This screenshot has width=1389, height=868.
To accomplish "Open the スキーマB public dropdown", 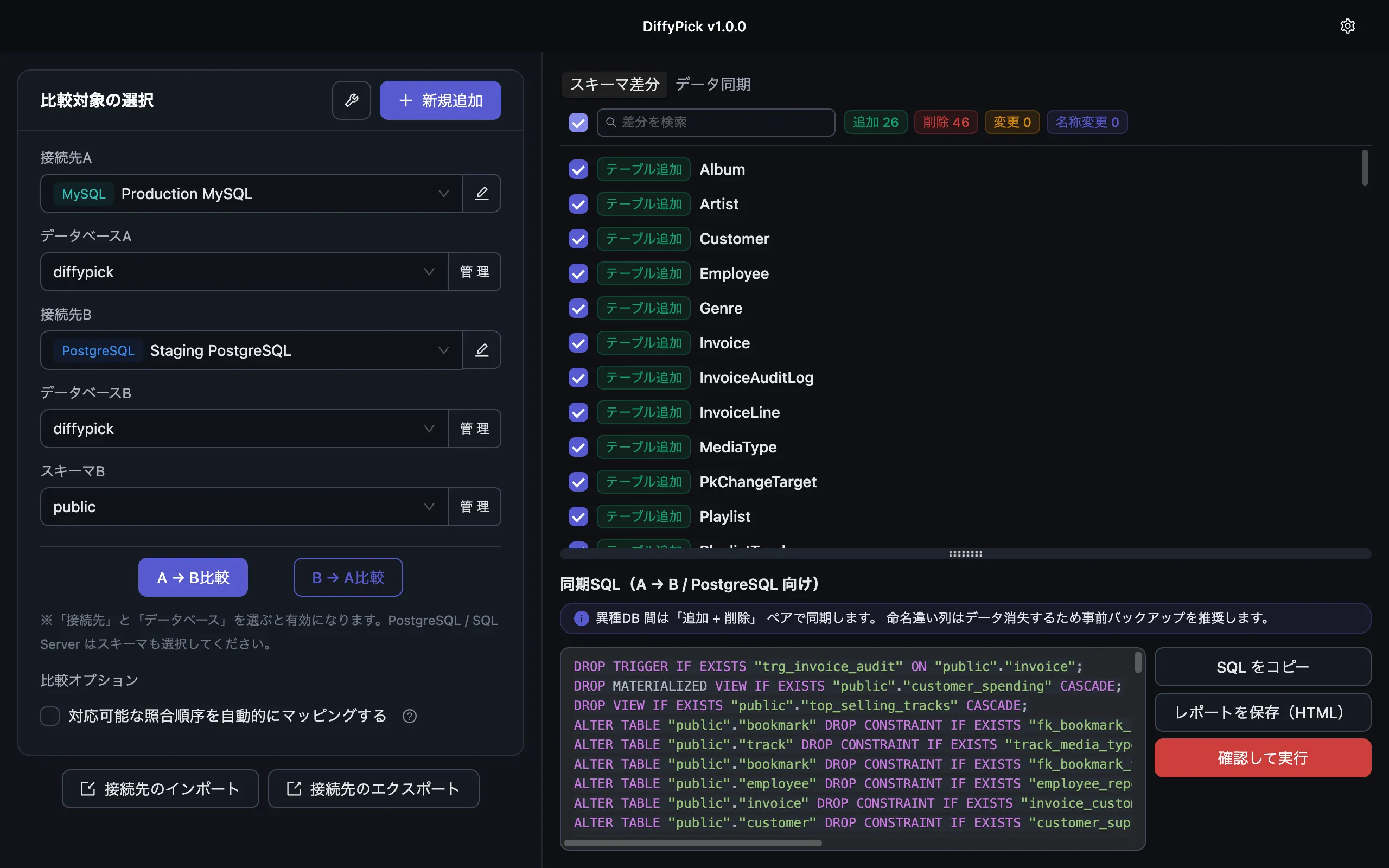I will pos(244,507).
